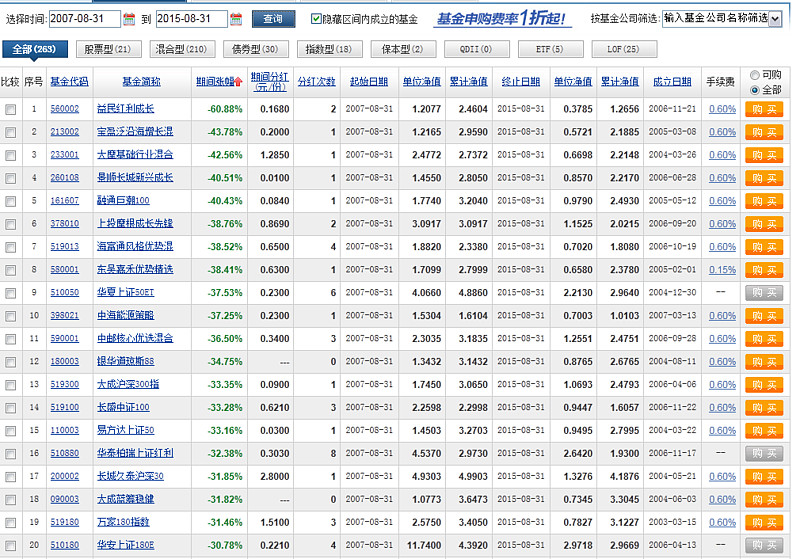Viewport: 800px width, 559px height.
Task: Sort by the 期间涨幅 column header
Action: tap(215, 82)
